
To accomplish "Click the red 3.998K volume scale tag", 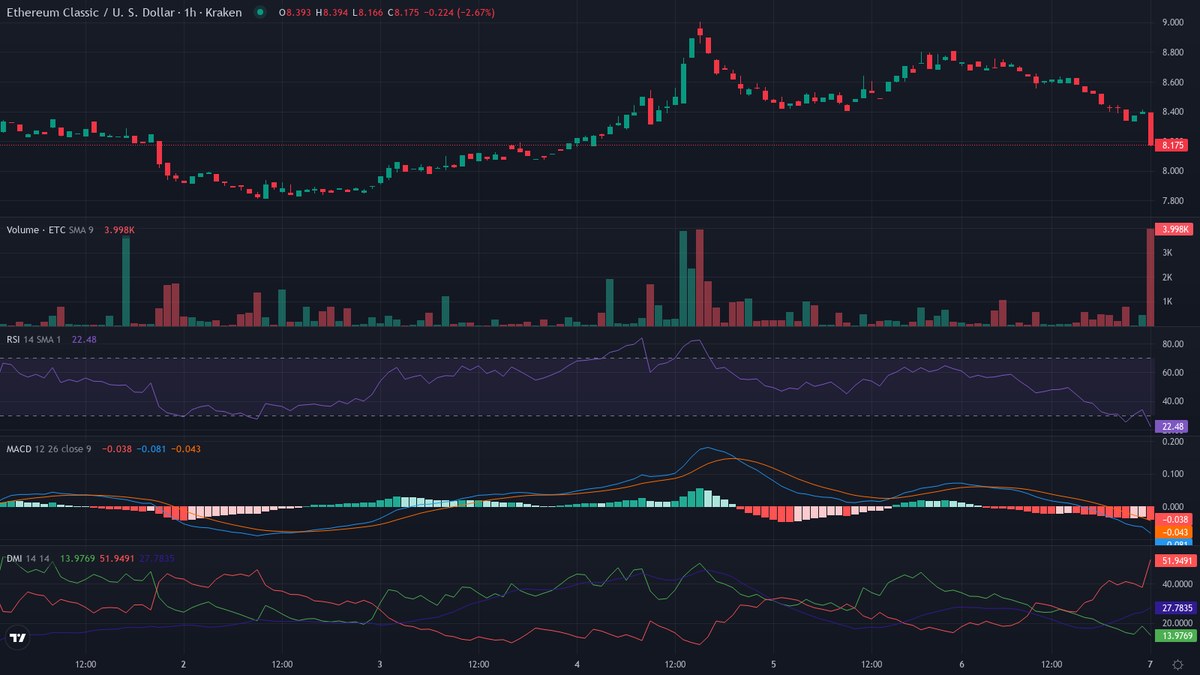I will 1174,229.
